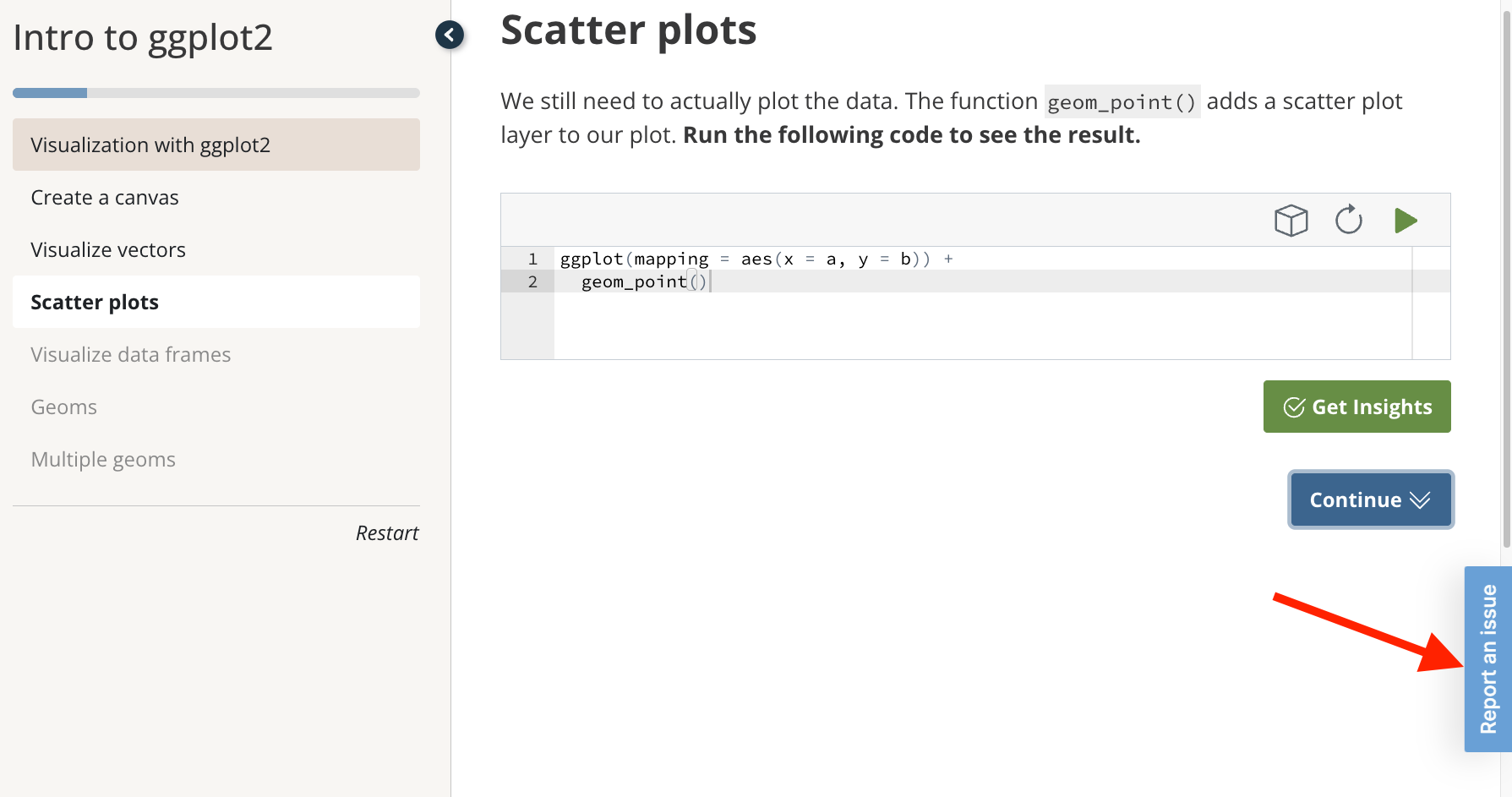Open Visualize data frames lesson
This screenshot has width=1512, height=797.
click(131, 355)
